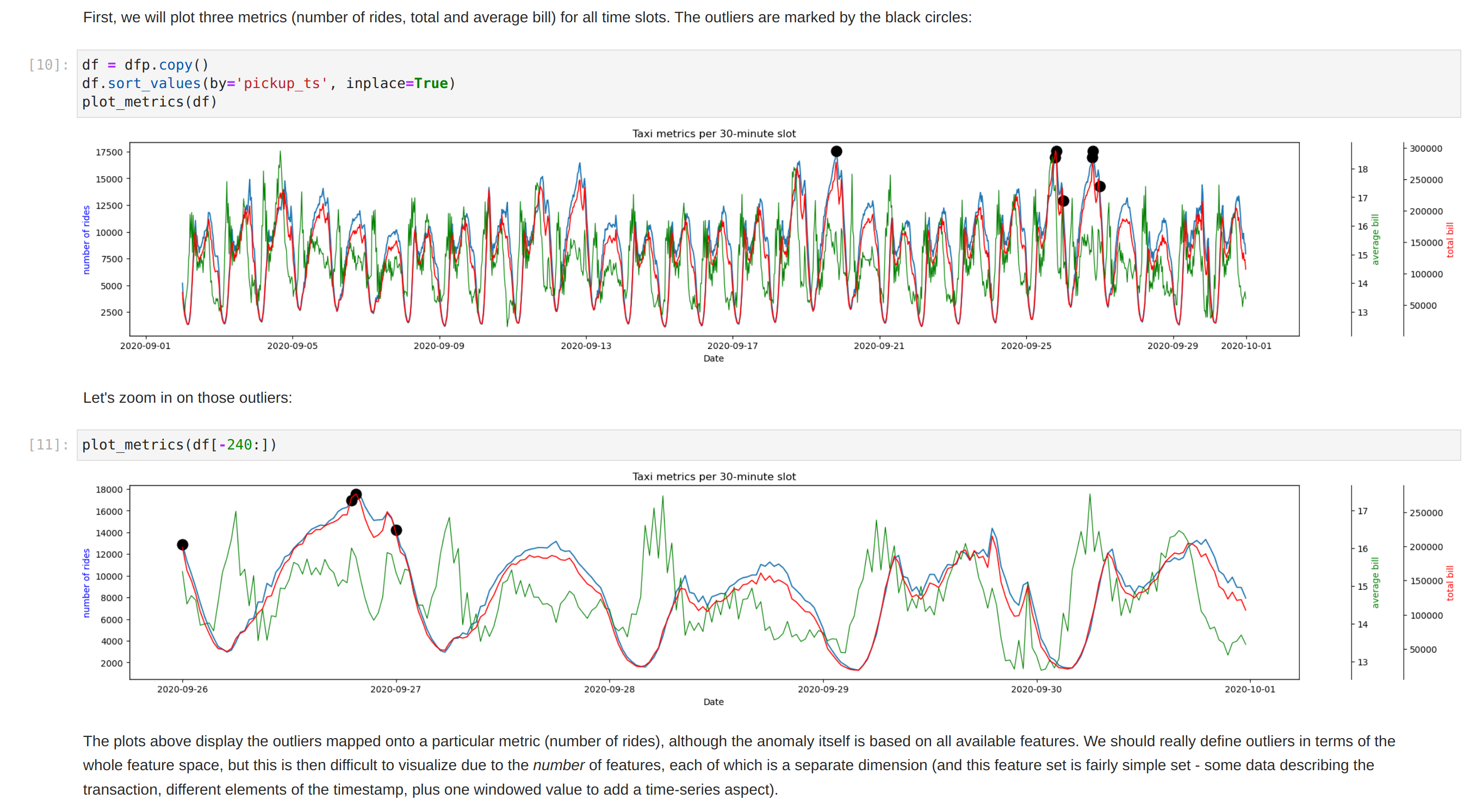
Task: Click upper chart's red 'total bill' label
Action: (1449, 240)
